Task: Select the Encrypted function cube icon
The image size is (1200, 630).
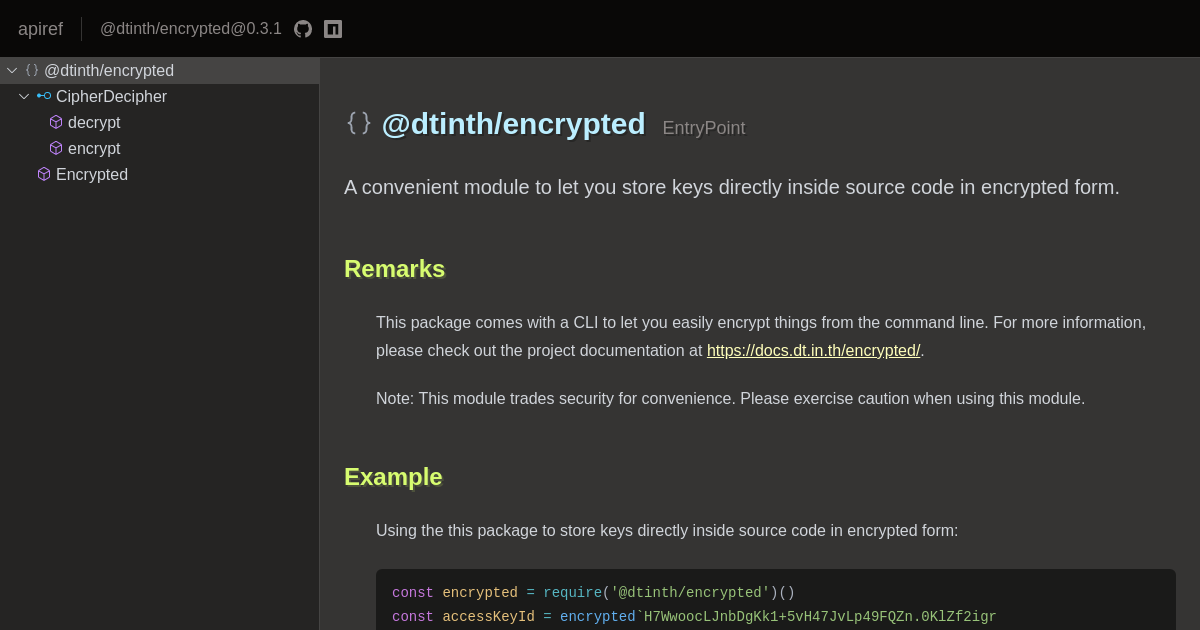Action: pyautogui.click(x=44, y=174)
